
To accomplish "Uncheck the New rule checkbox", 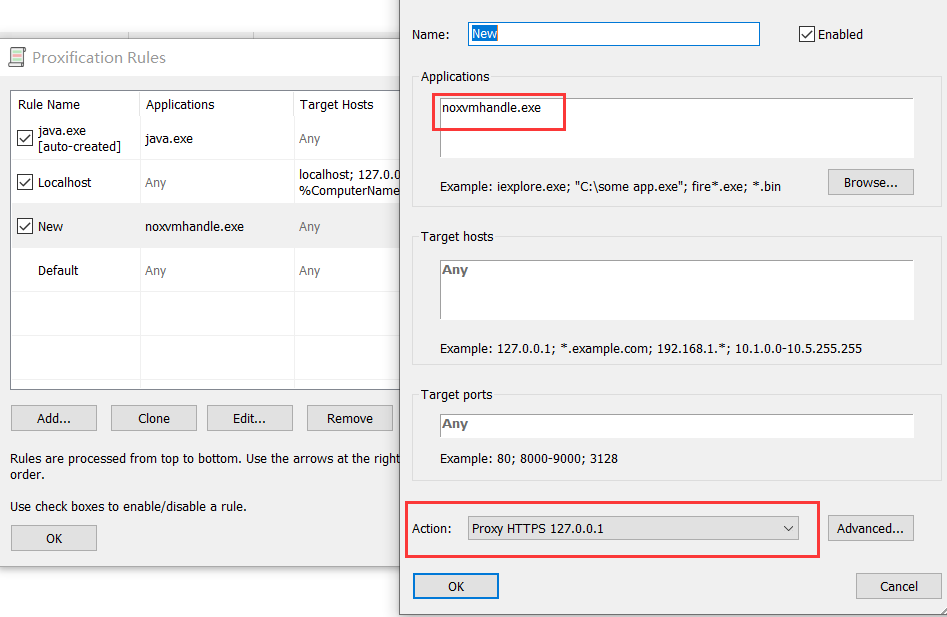I will 25,226.
